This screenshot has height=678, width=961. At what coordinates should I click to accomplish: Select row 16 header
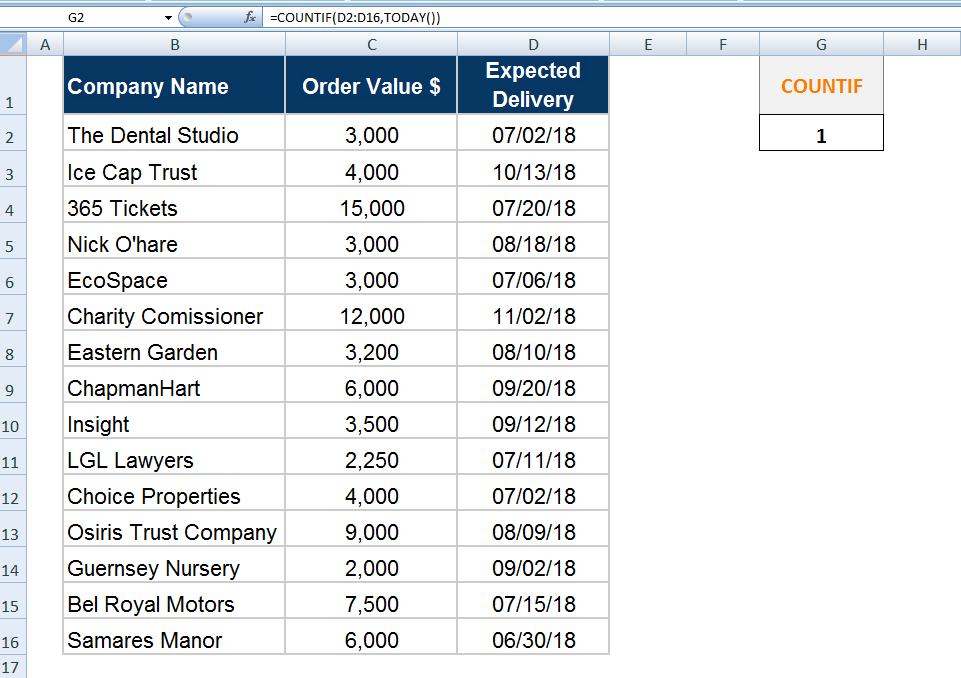[13, 642]
